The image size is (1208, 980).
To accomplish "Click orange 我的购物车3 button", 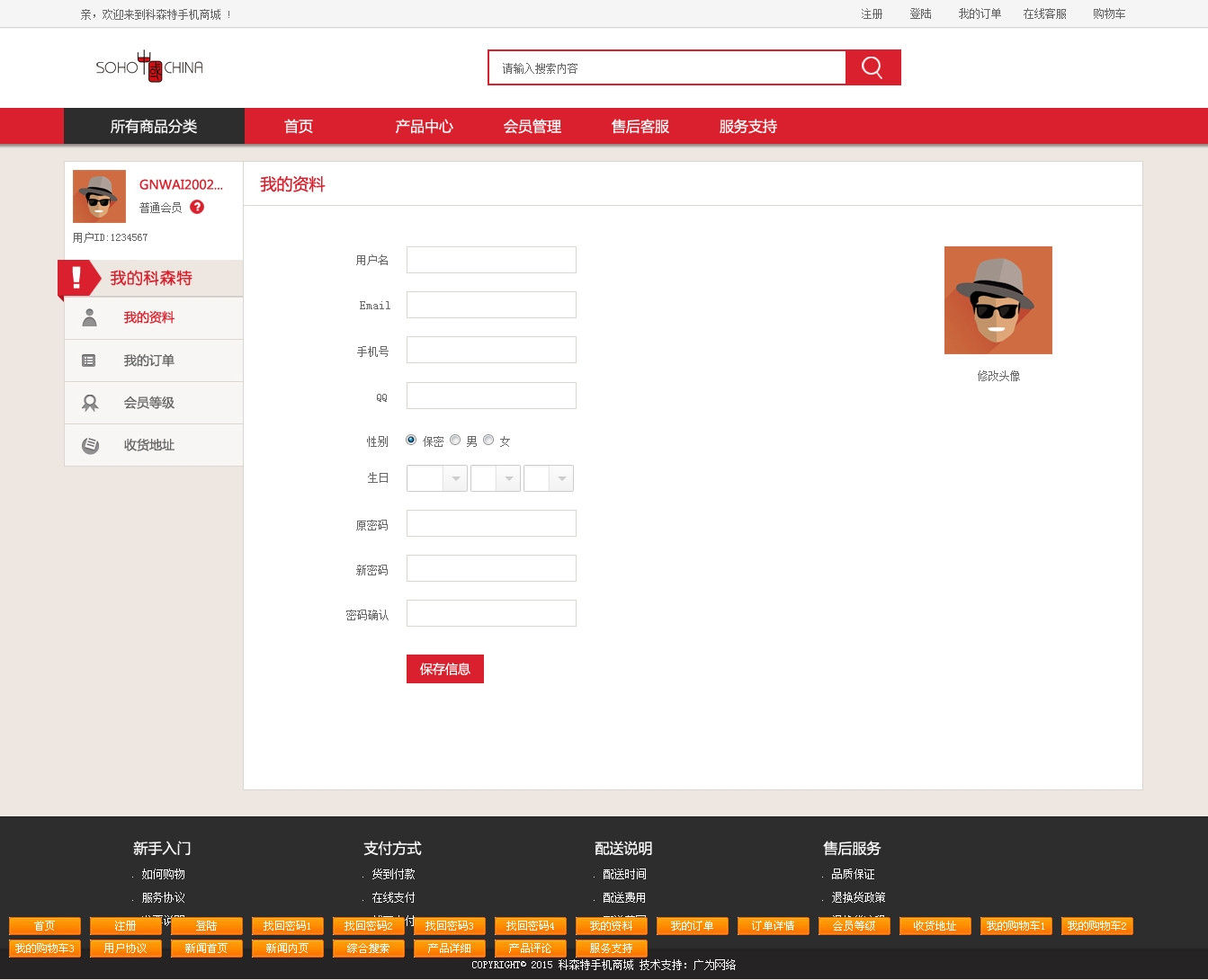I will pyautogui.click(x=45, y=949).
